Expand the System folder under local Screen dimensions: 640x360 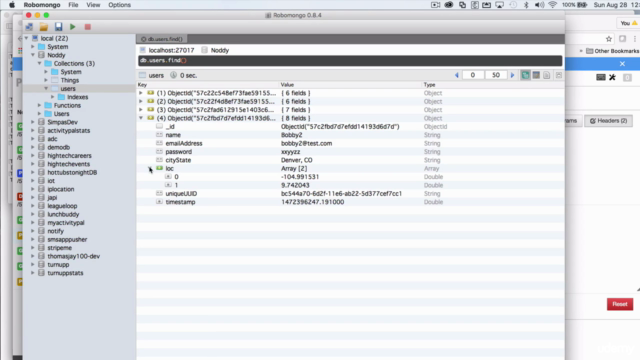[x=33, y=47]
